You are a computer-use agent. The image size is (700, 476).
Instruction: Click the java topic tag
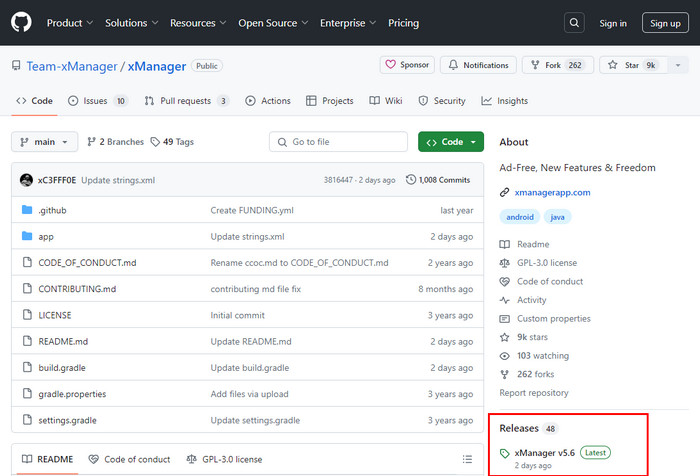(x=557, y=217)
